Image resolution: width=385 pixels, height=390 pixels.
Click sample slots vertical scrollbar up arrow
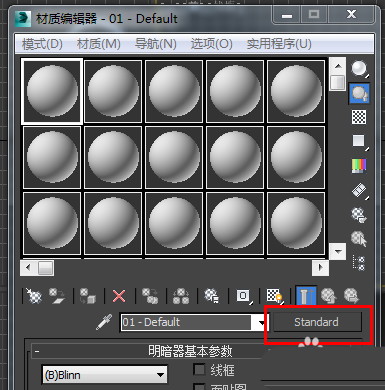point(338,66)
